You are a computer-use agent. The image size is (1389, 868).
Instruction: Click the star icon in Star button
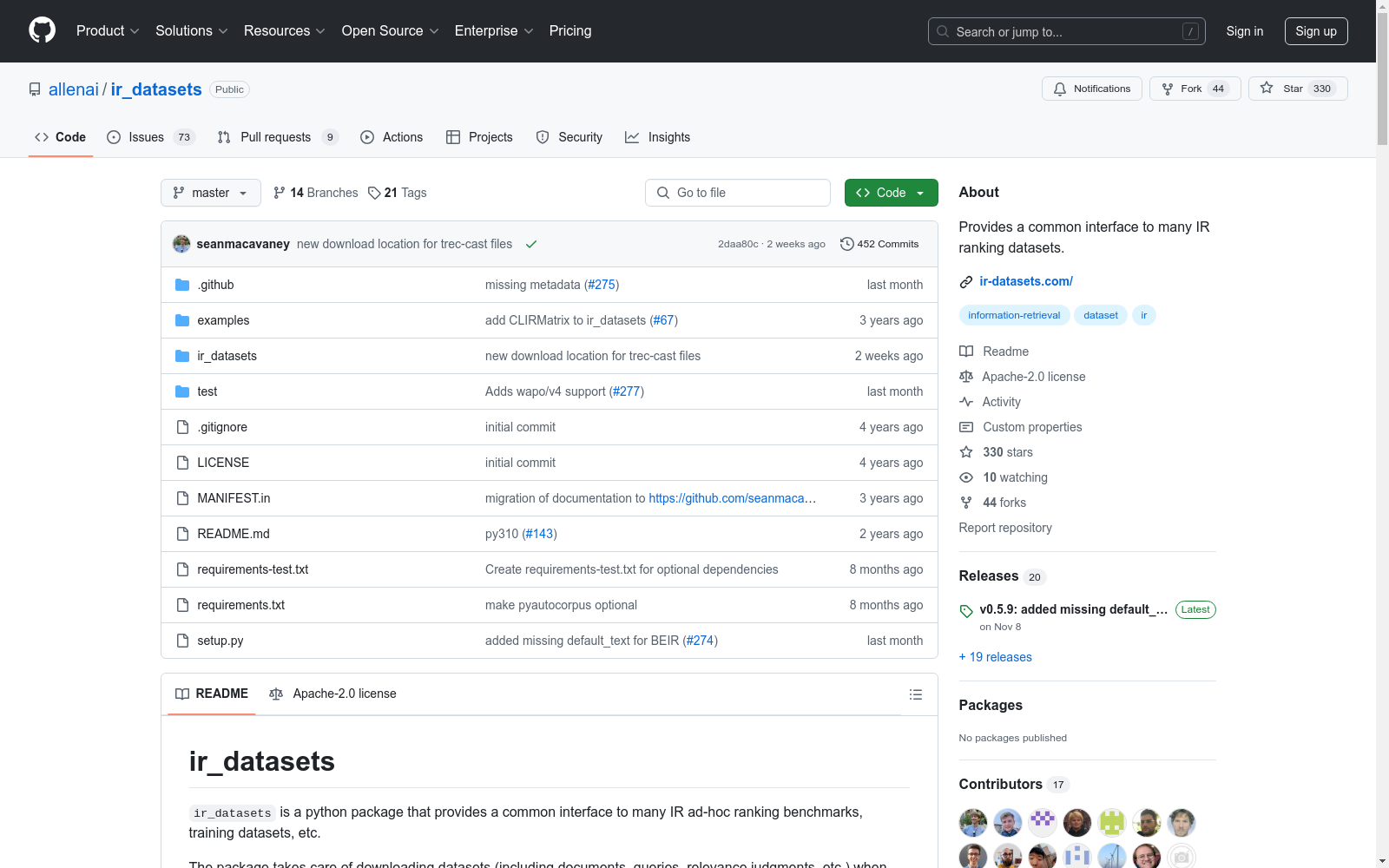click(1267, 88)
